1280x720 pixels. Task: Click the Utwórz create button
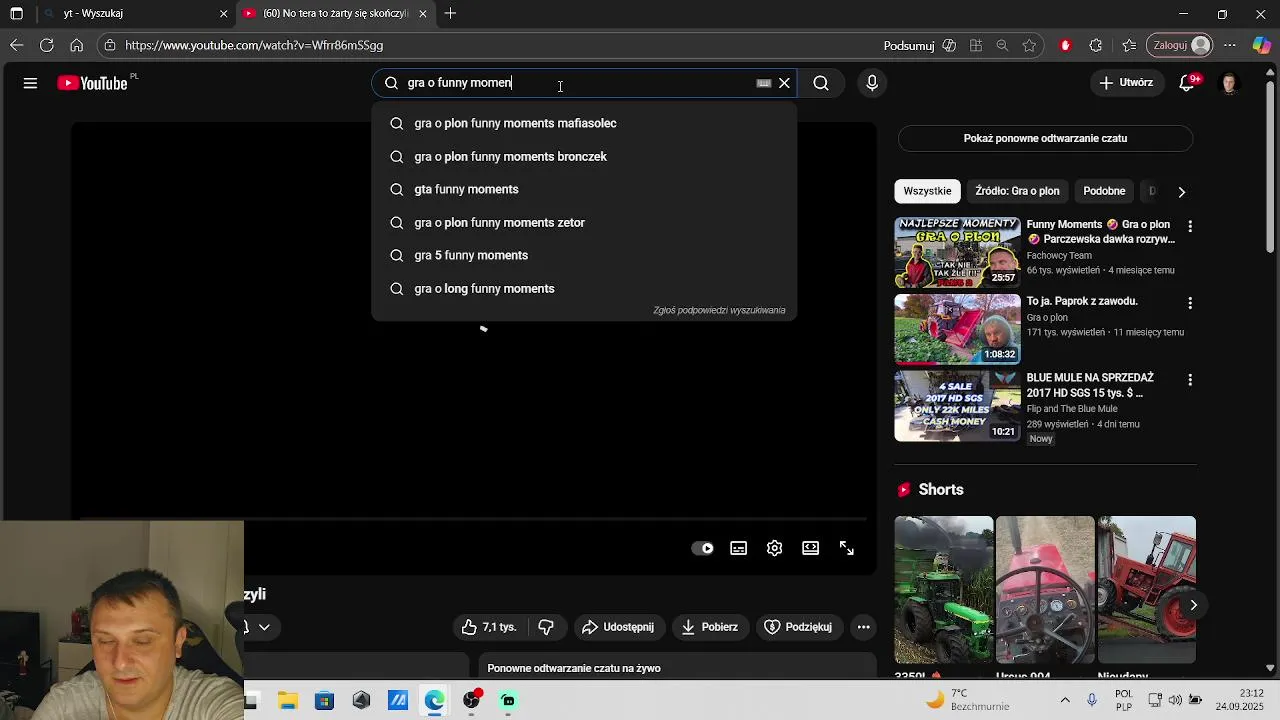pos(1127,83)
